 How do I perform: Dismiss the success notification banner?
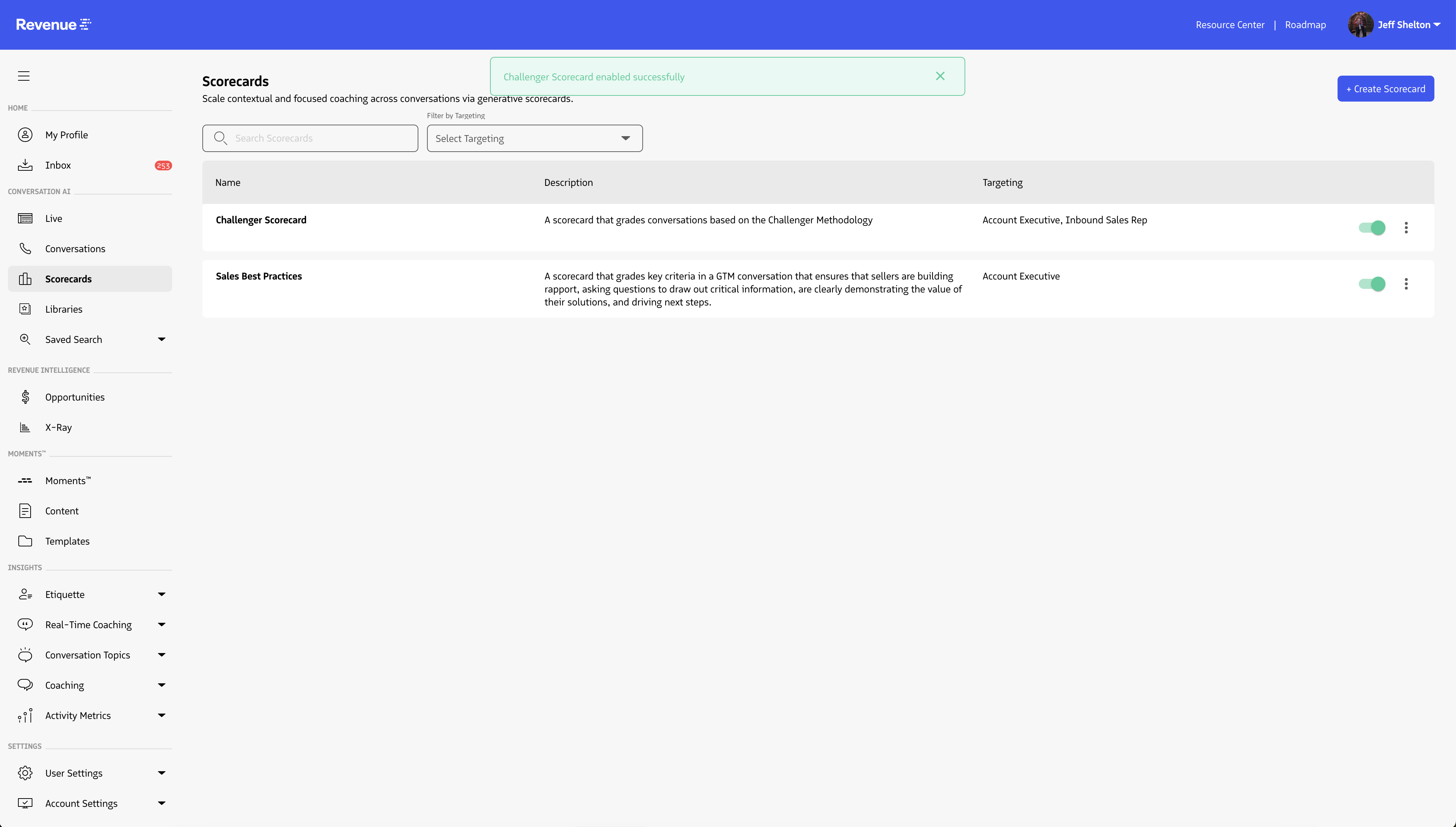pos(940,76)
